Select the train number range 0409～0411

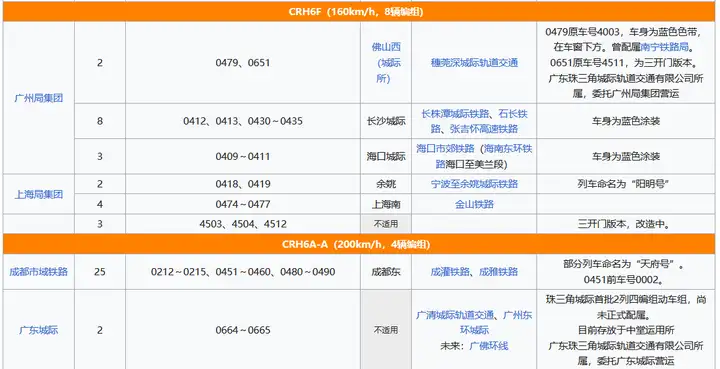point(243,157)
